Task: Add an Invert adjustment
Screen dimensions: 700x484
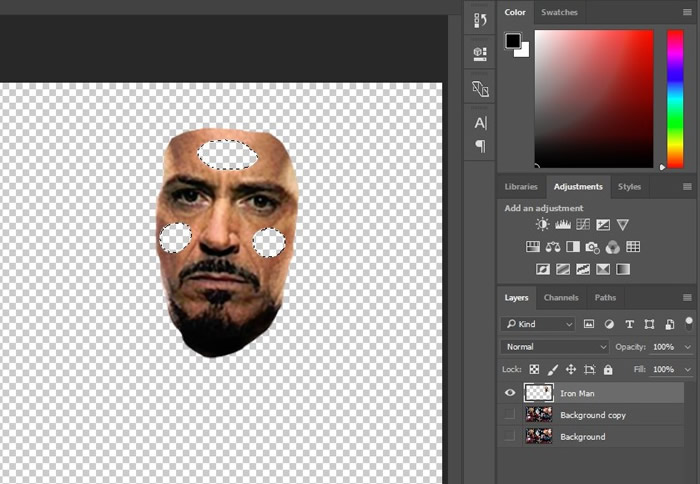Action: click(x=543, y=269)
